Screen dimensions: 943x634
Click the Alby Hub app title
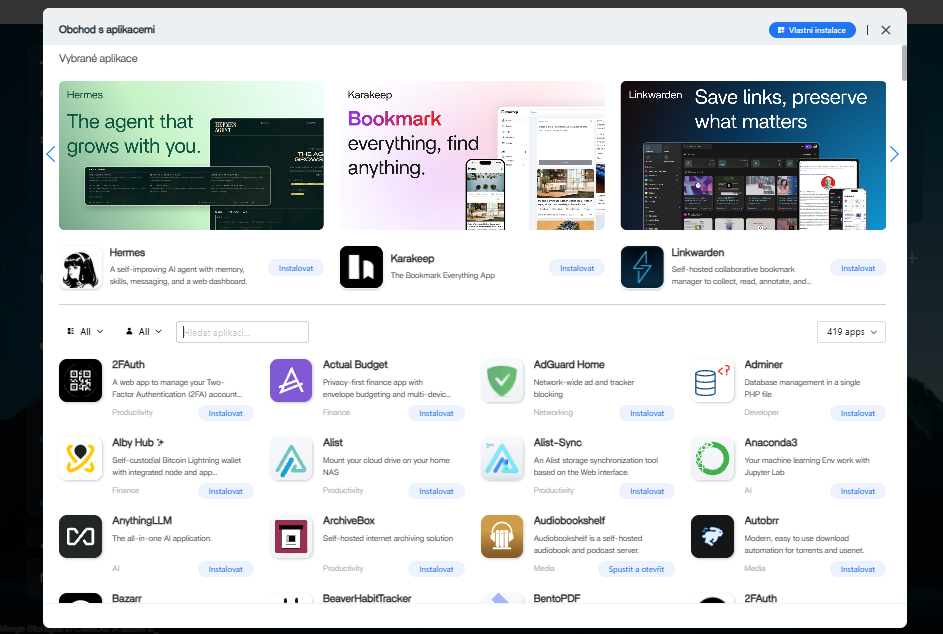pos(133,443)
